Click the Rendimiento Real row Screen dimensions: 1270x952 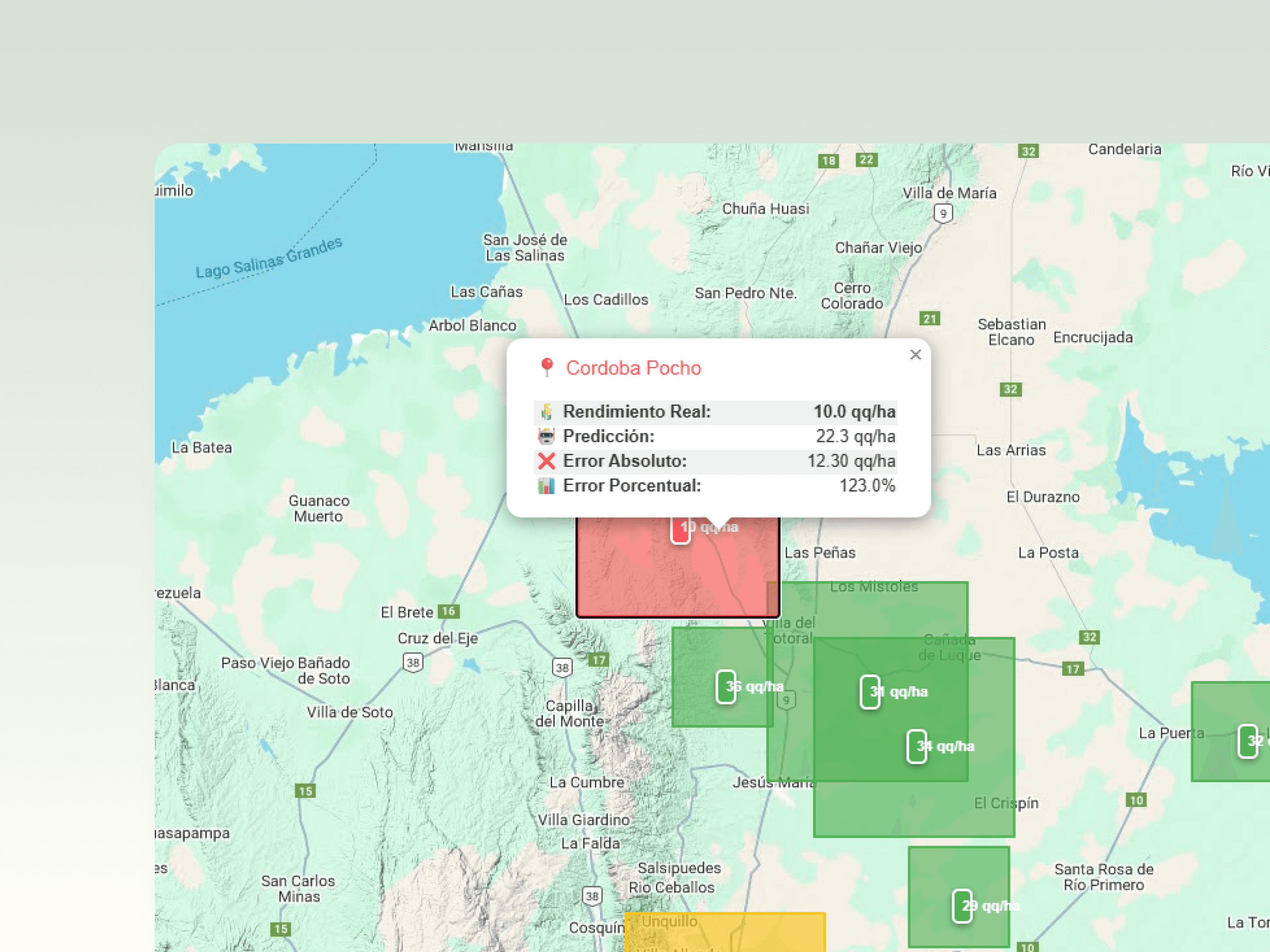coord(715,411)
